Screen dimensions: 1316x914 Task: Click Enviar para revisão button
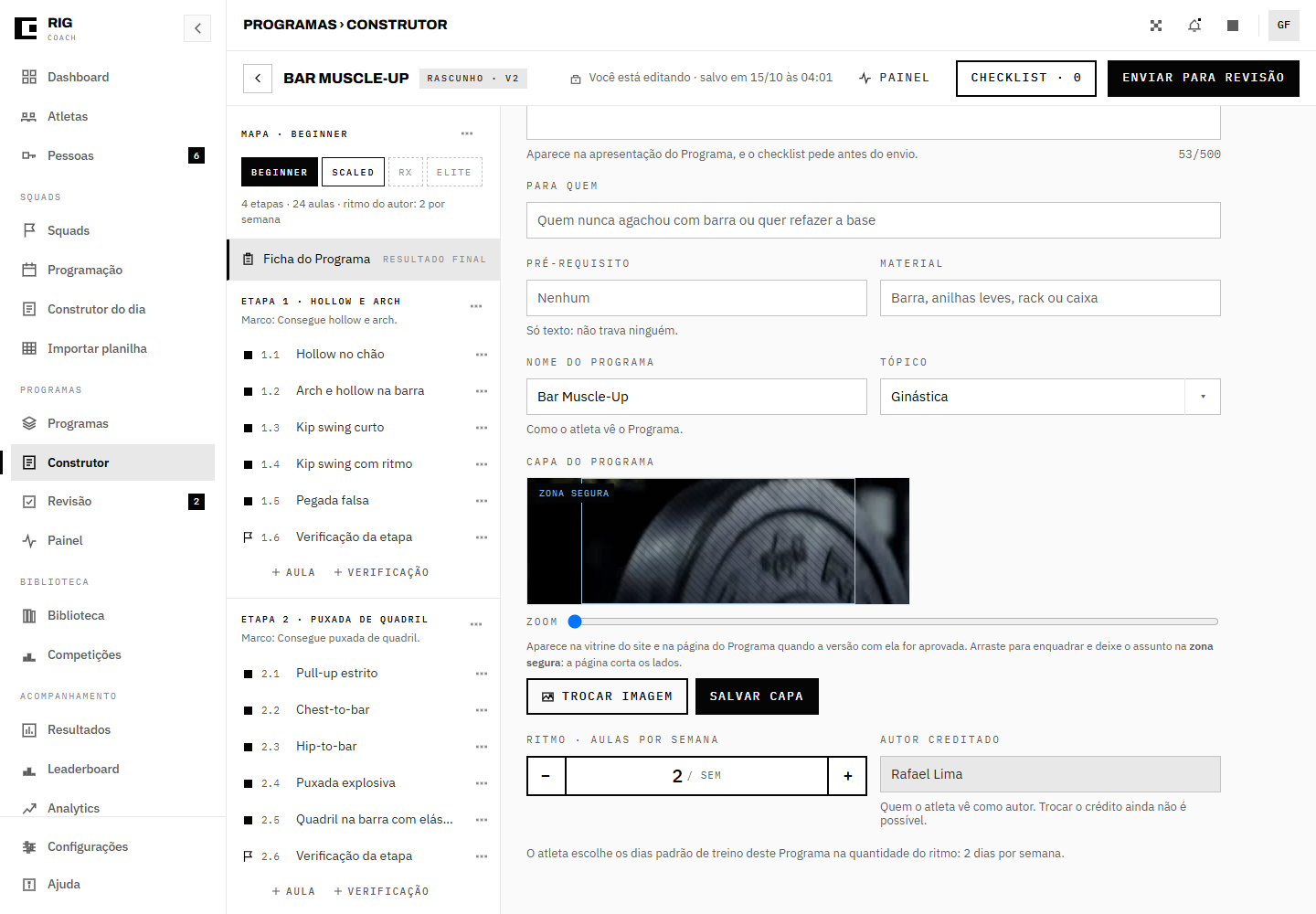tap(1204, 79)
